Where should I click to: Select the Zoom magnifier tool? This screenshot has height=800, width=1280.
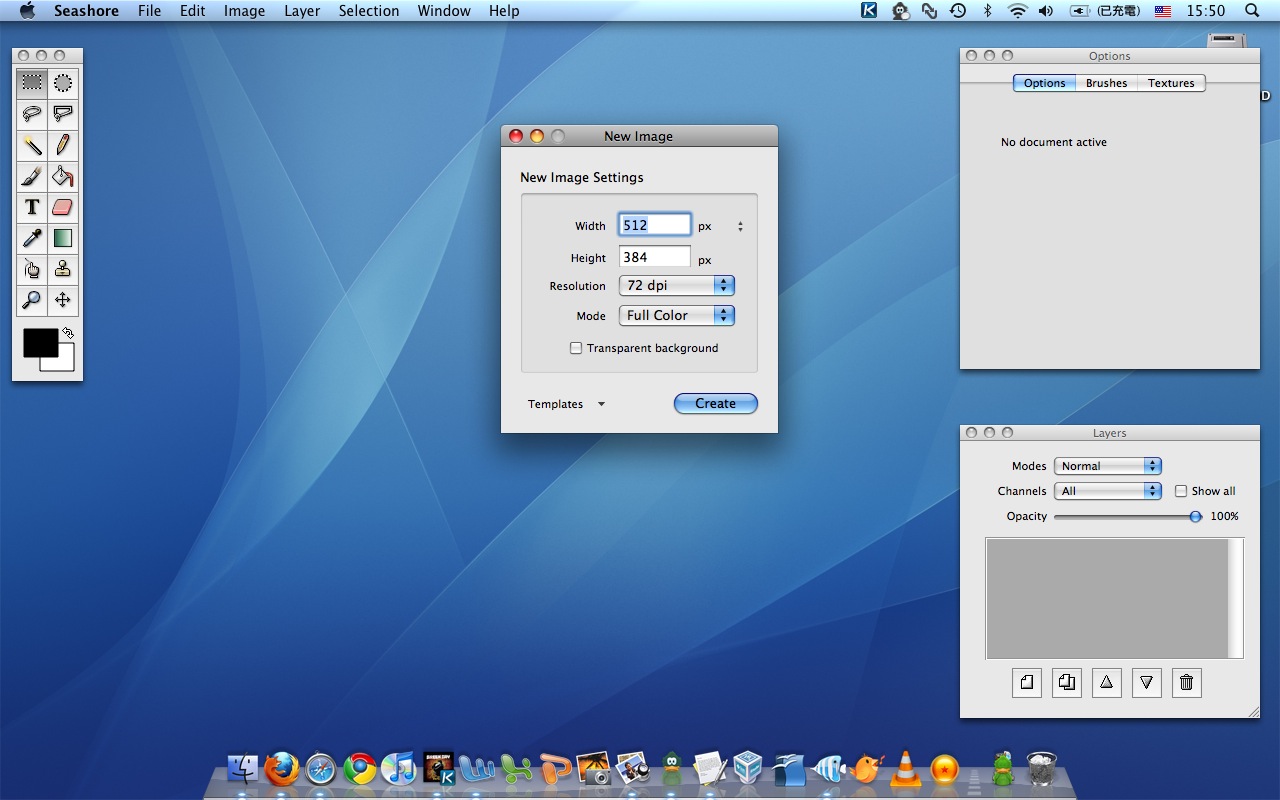pyautogui.click(x=32, y=300)
